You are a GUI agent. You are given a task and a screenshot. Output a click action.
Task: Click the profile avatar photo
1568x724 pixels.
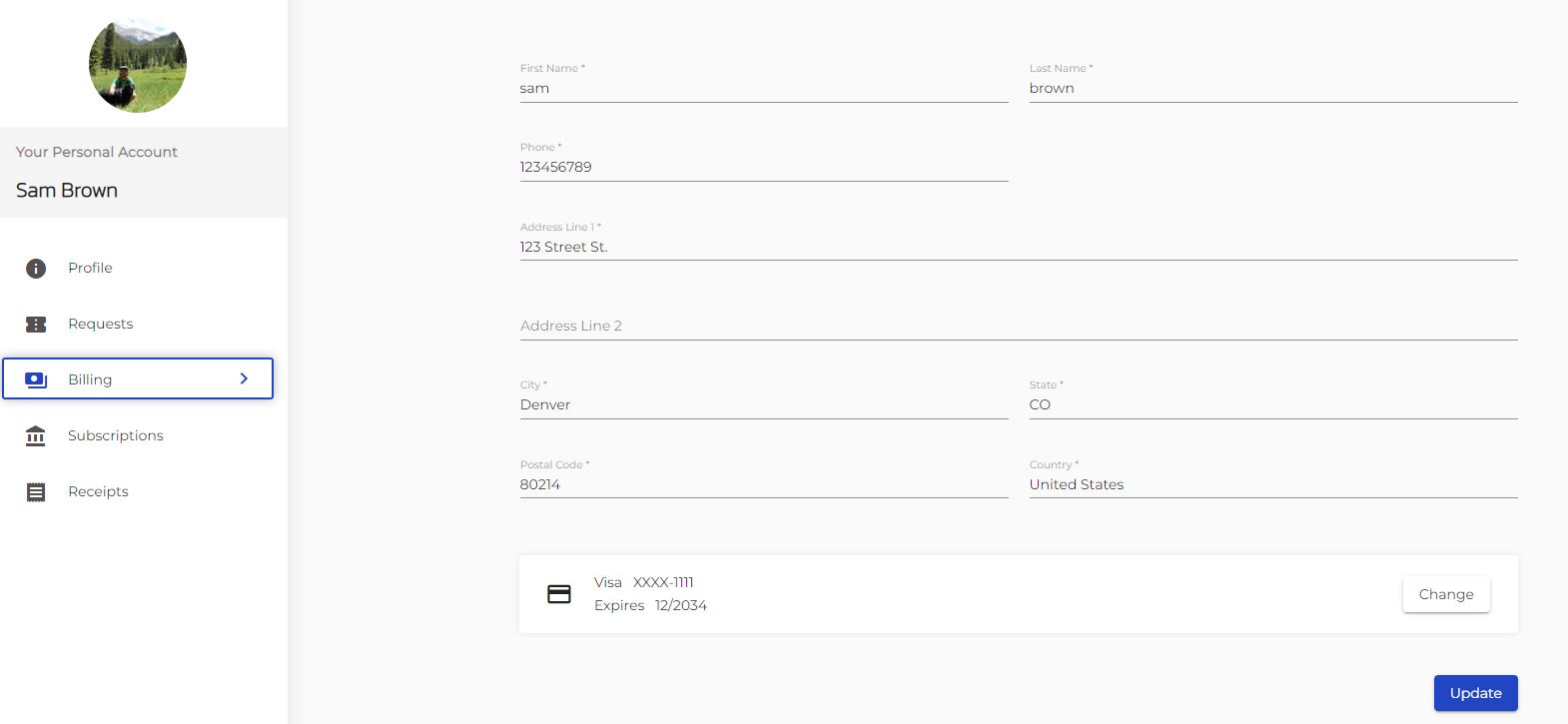click(138, 65)
